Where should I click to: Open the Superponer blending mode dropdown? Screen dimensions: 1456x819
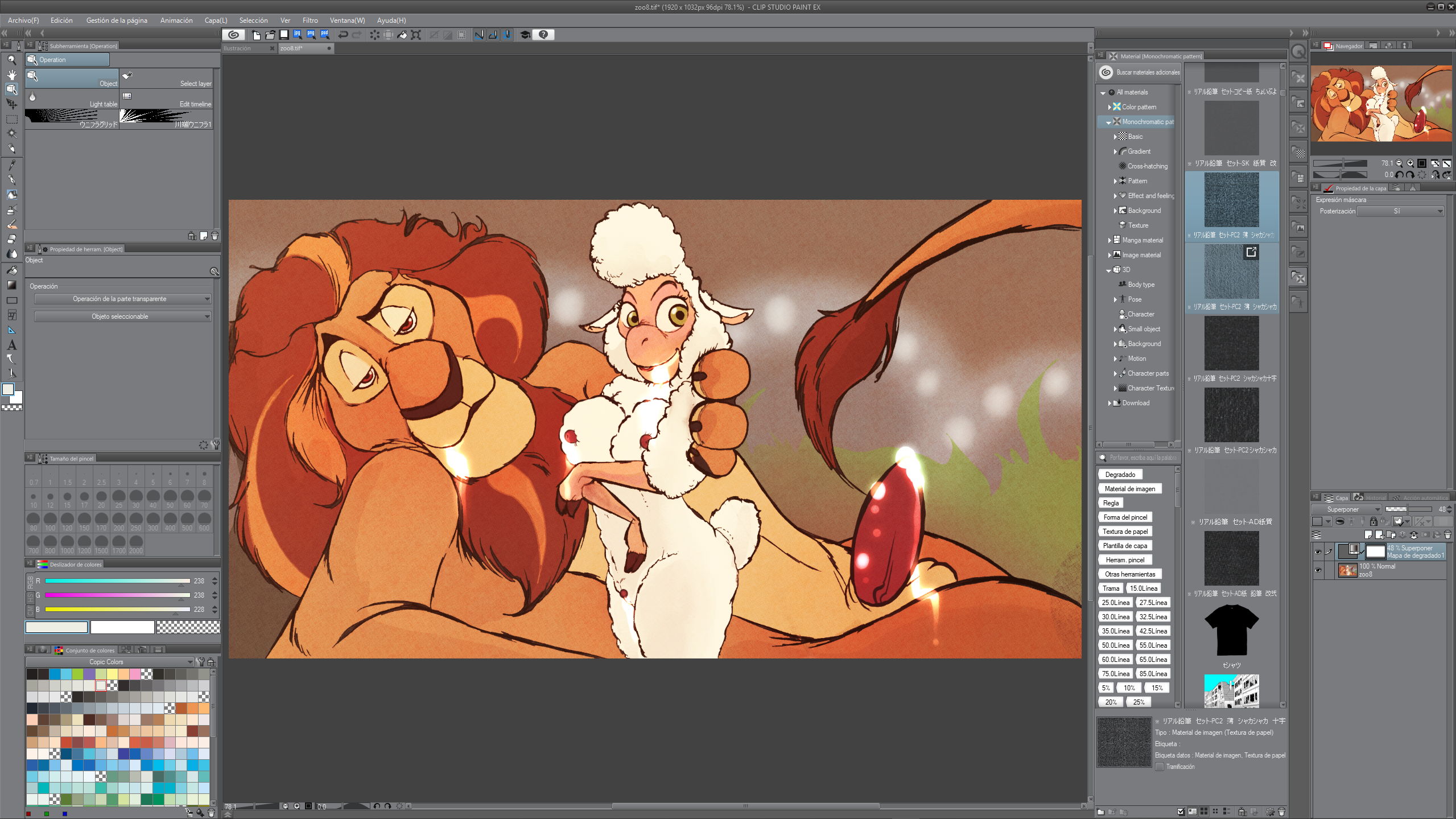coord(1346,509)
